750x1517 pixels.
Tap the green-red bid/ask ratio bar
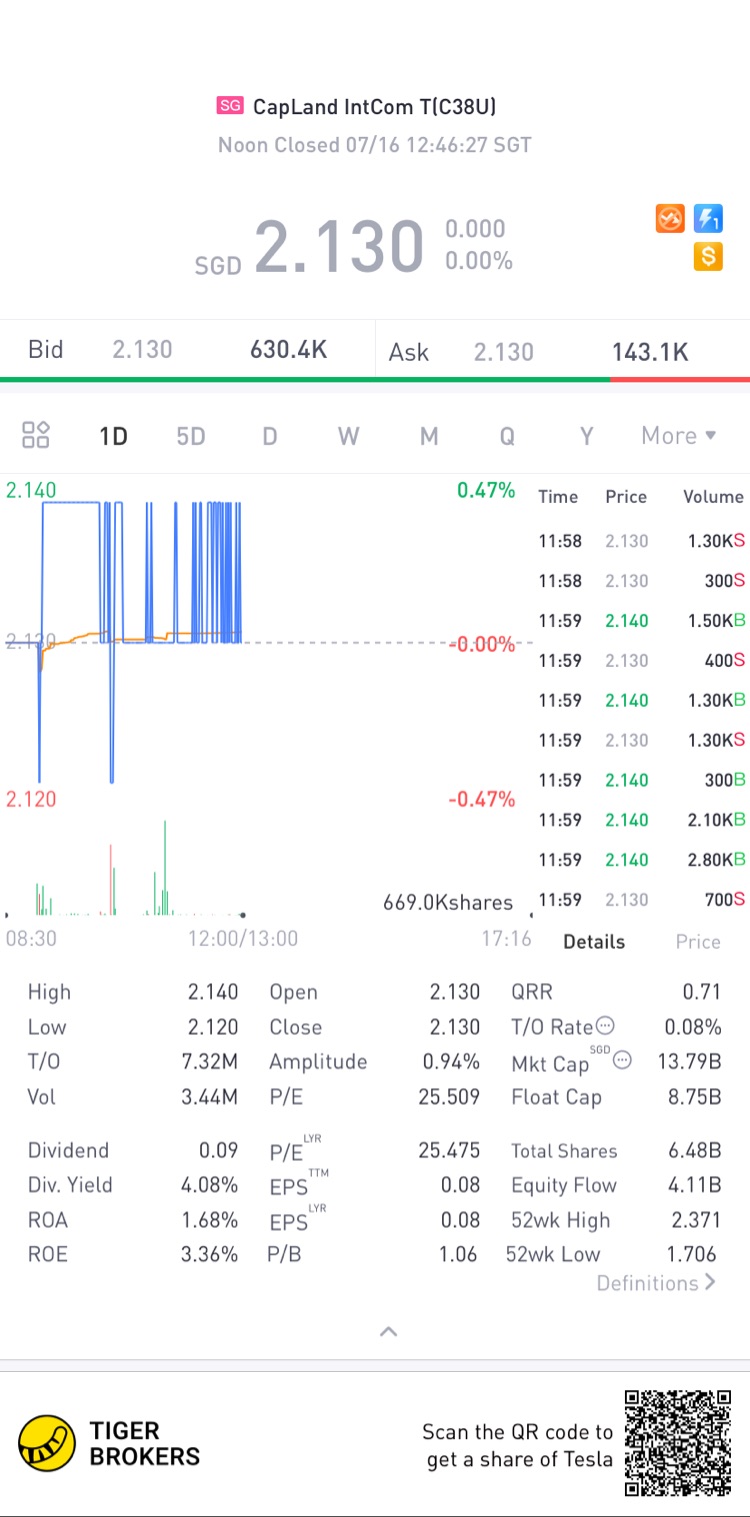tap(375, 380)
